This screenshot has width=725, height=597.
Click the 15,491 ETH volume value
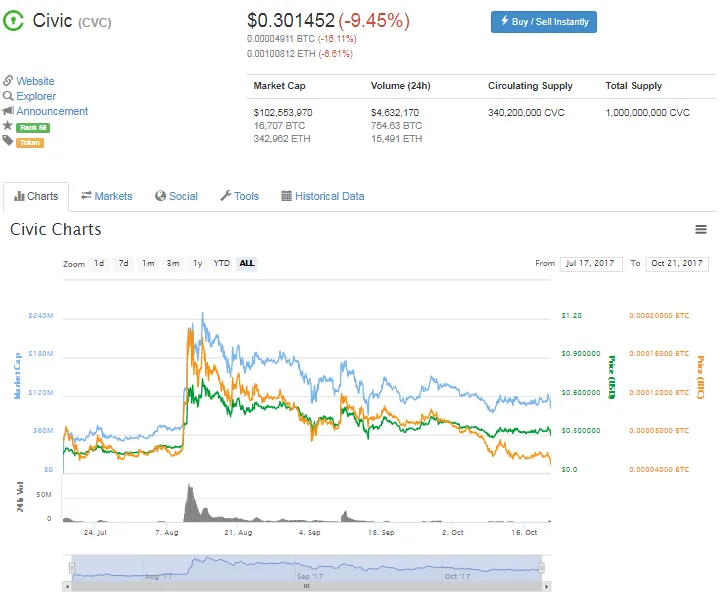396,139
